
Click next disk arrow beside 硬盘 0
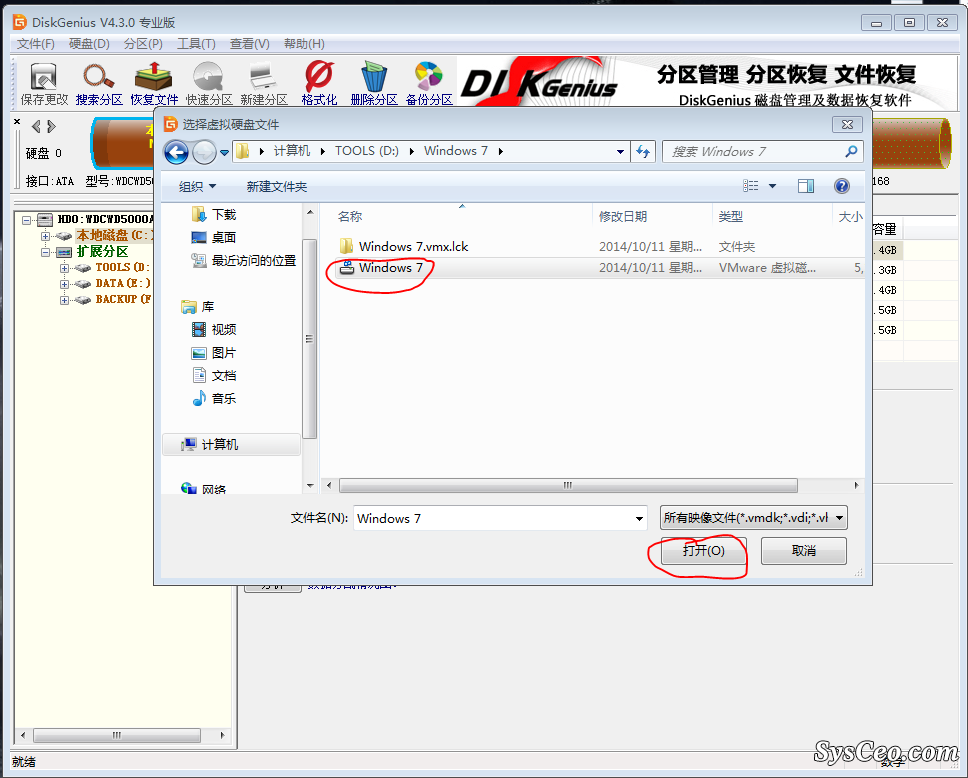52,127
